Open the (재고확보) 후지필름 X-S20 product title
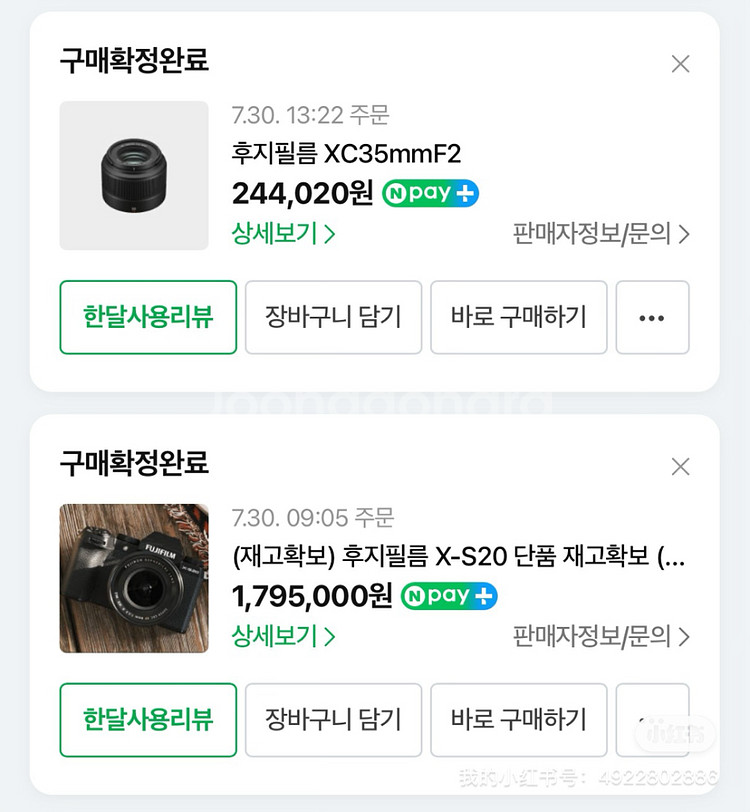 coord(459,557)
